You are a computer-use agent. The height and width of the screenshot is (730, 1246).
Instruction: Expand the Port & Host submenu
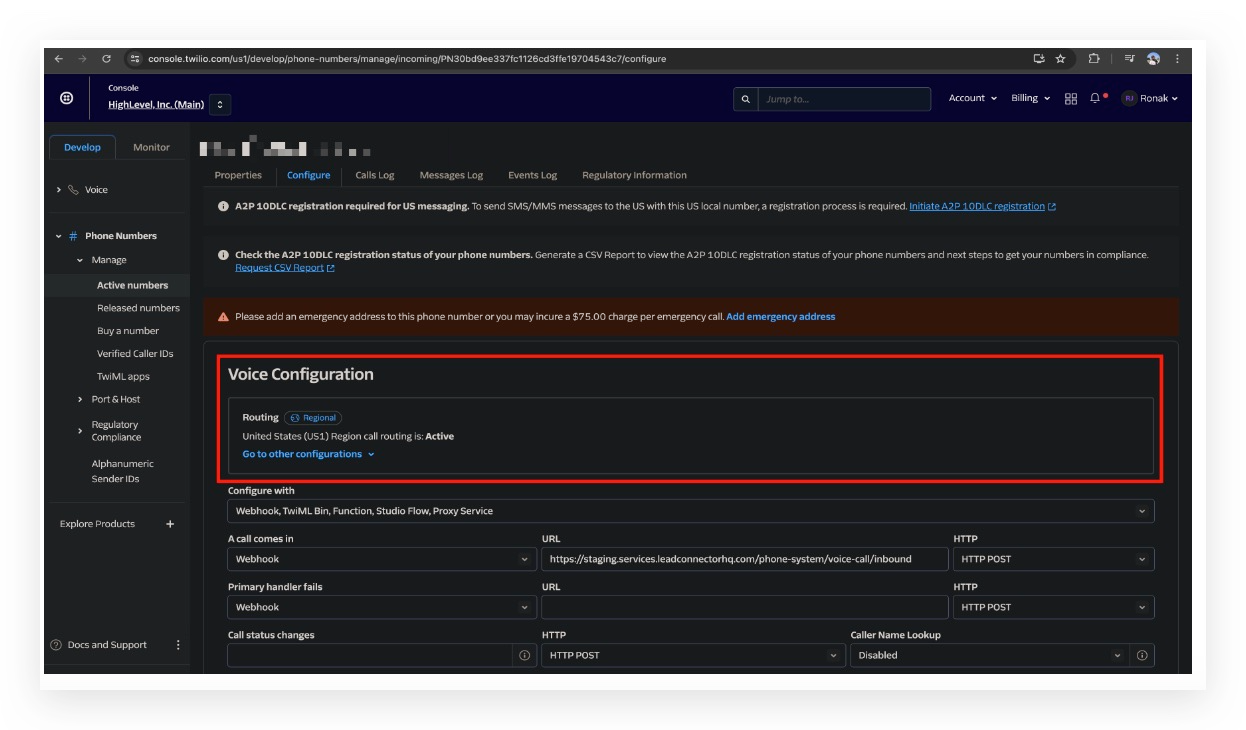80,400
